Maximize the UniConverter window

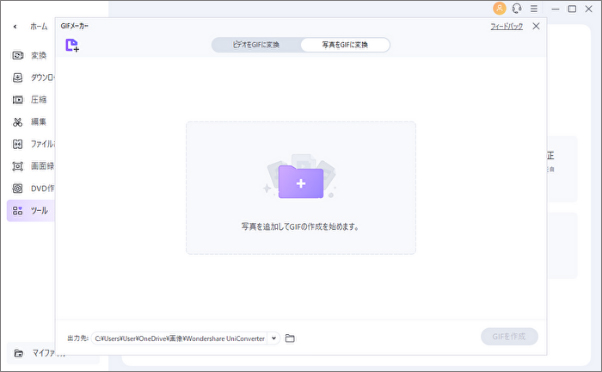pyautogui.click(x=572, y=8)
